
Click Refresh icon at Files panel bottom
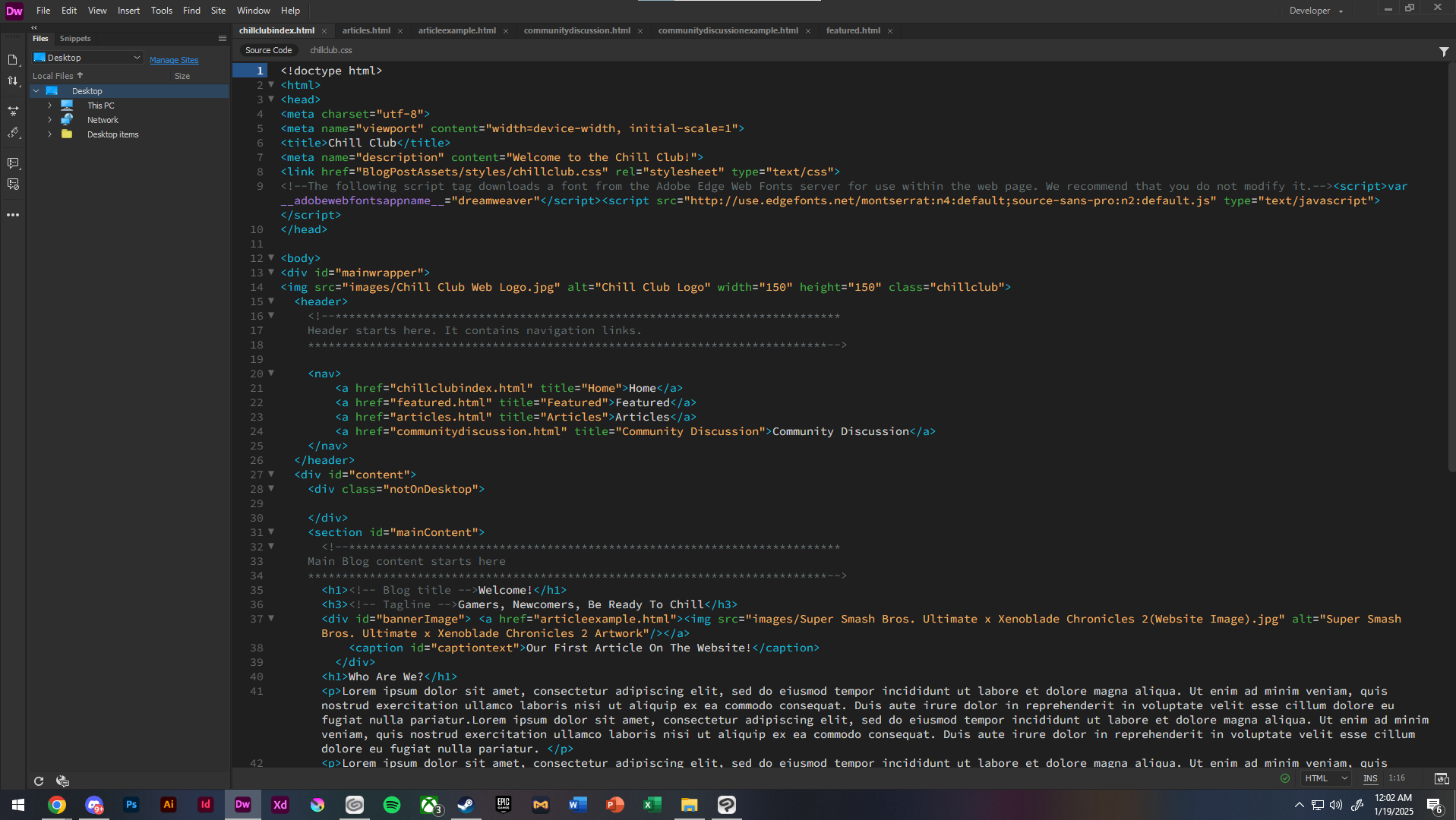(39, 781)
